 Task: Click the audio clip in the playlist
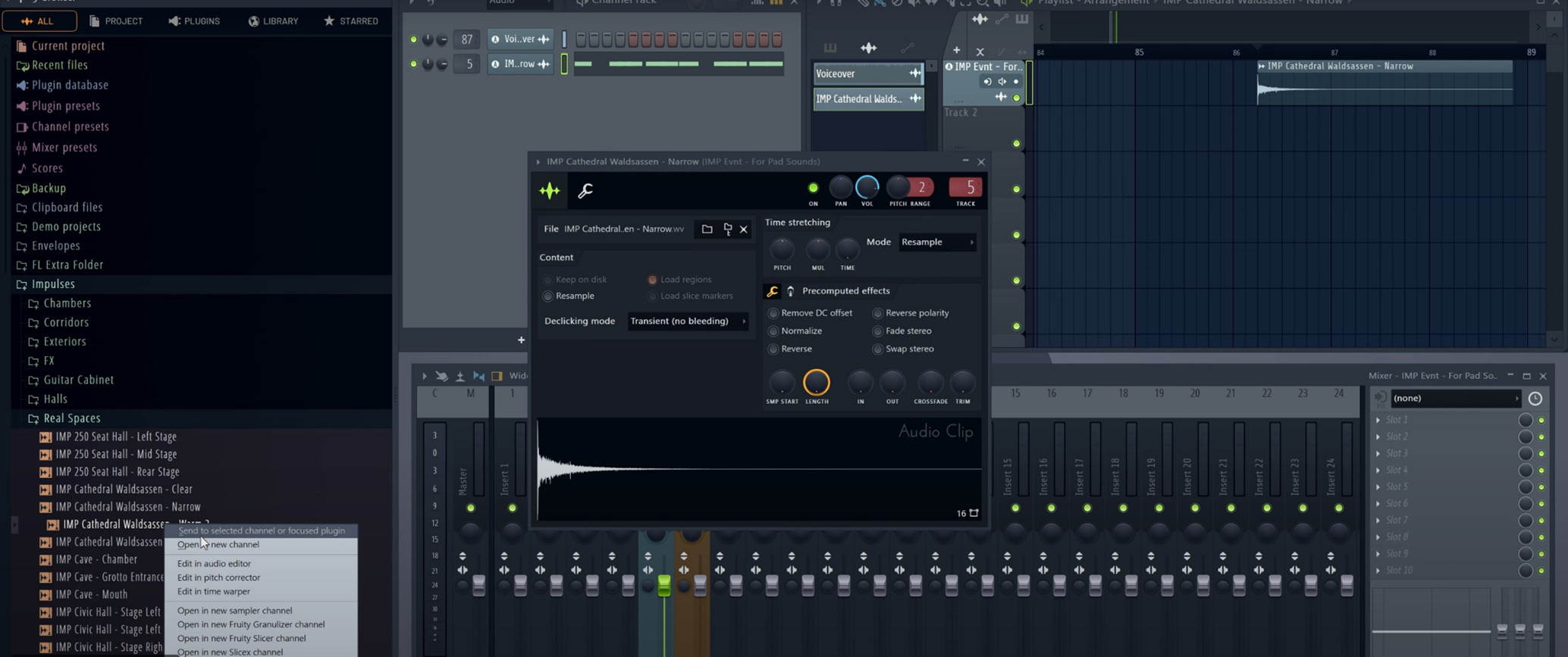(1385, 83)
